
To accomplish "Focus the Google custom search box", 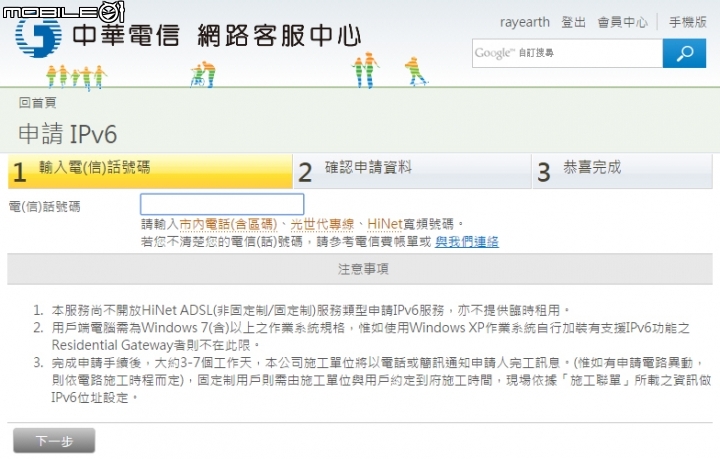I will click(568, 53).
